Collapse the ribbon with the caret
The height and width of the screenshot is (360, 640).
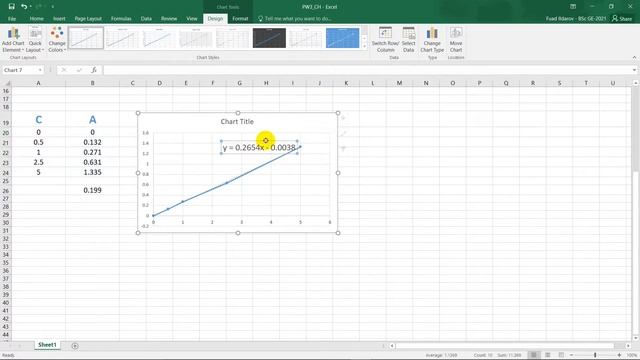(634, 58)
